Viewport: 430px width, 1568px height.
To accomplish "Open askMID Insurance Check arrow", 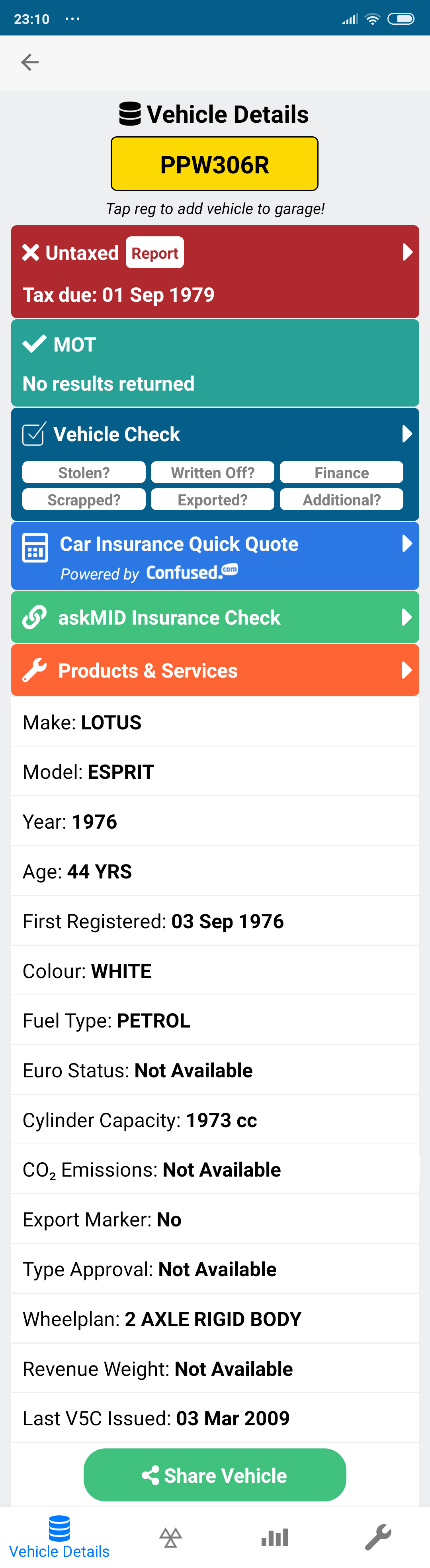I will pos(407,617).
